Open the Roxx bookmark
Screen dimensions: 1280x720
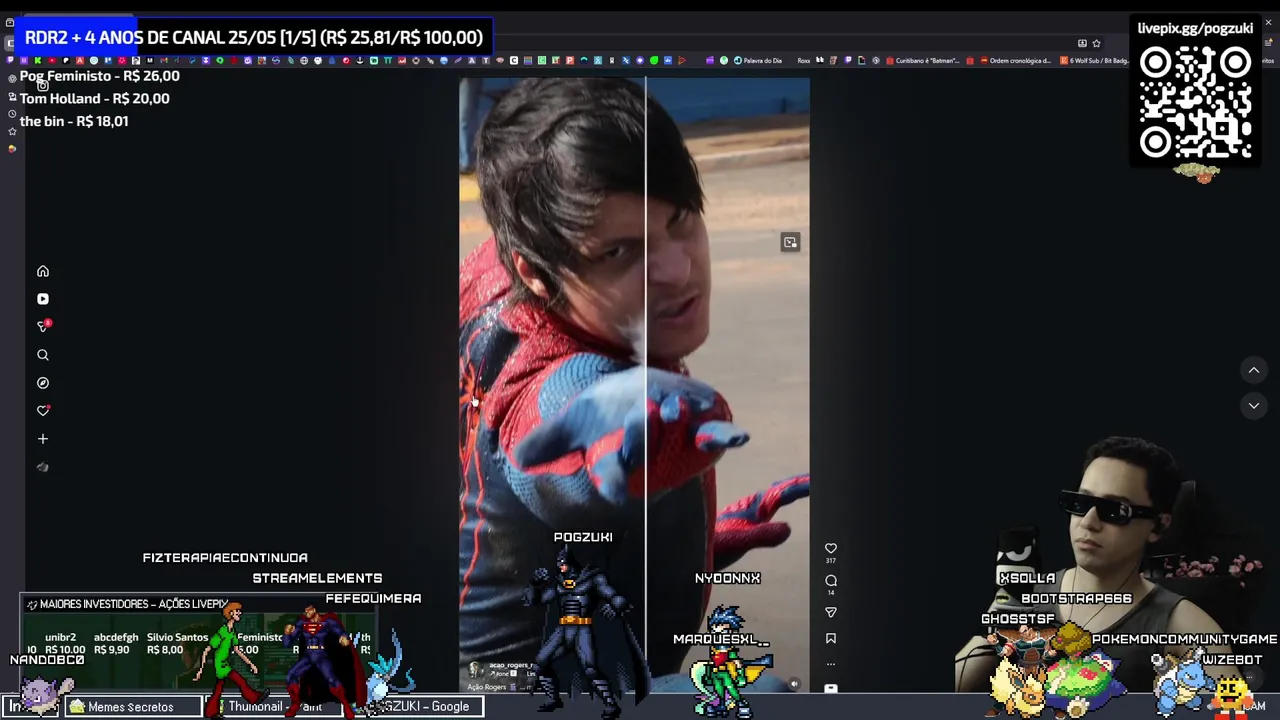(803, 60)
